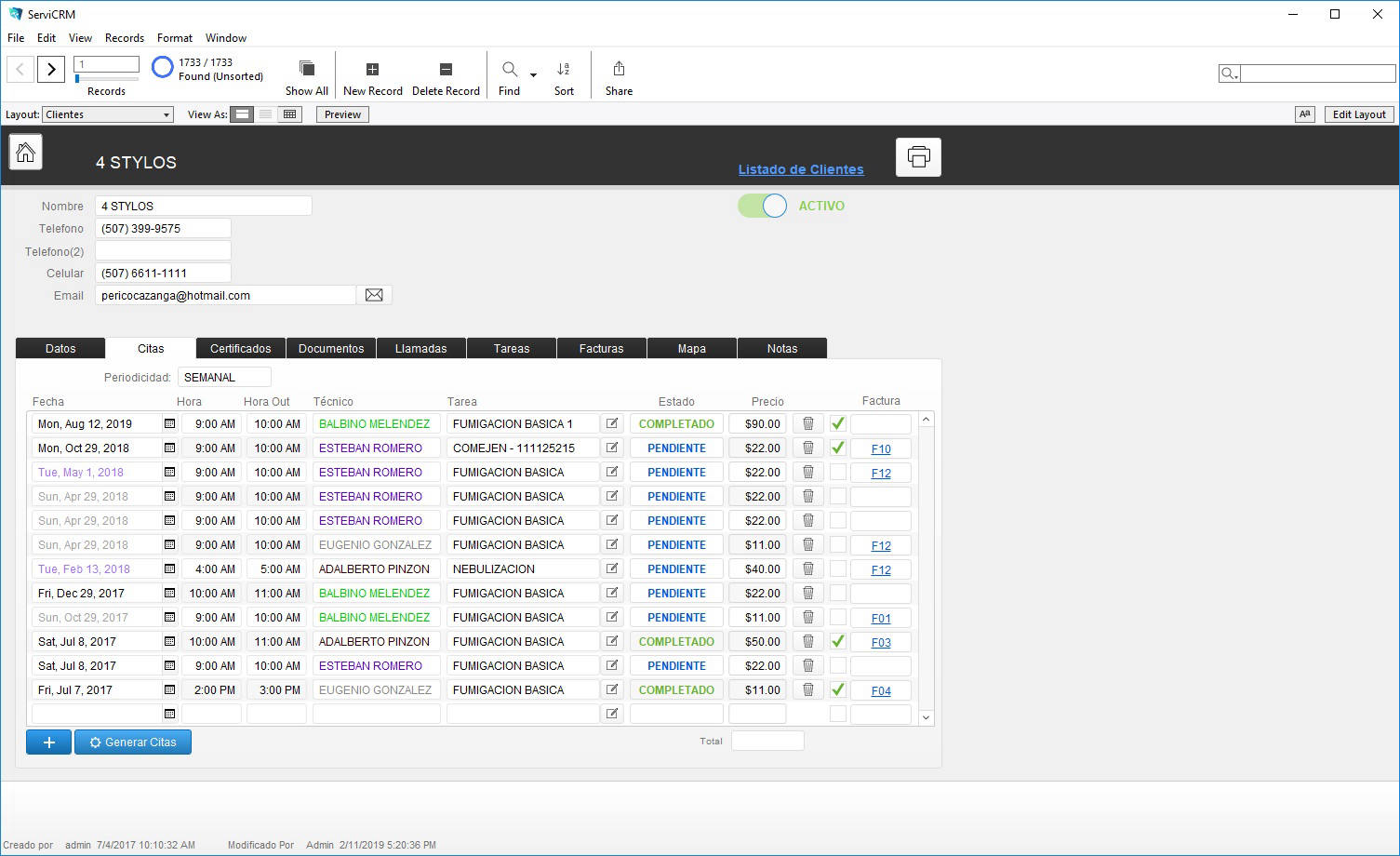Click the Sort toolbar icon
The image size is (1400, 856).
coord(564,69)
